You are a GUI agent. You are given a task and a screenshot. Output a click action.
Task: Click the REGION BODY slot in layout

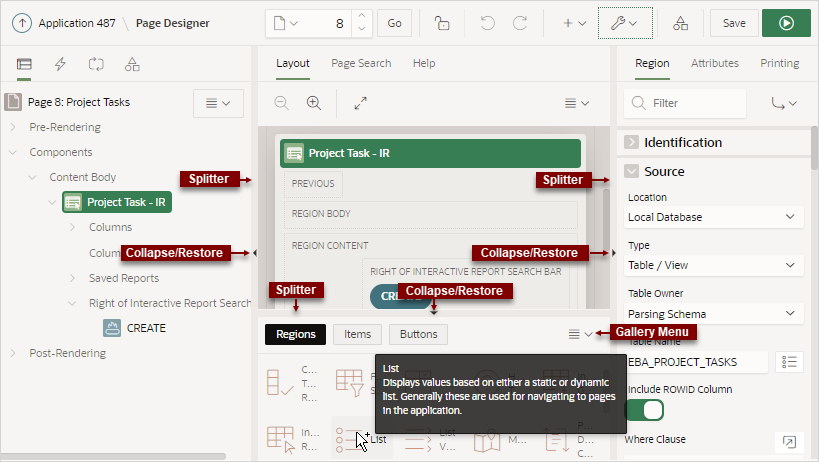[x=431, y=214]
